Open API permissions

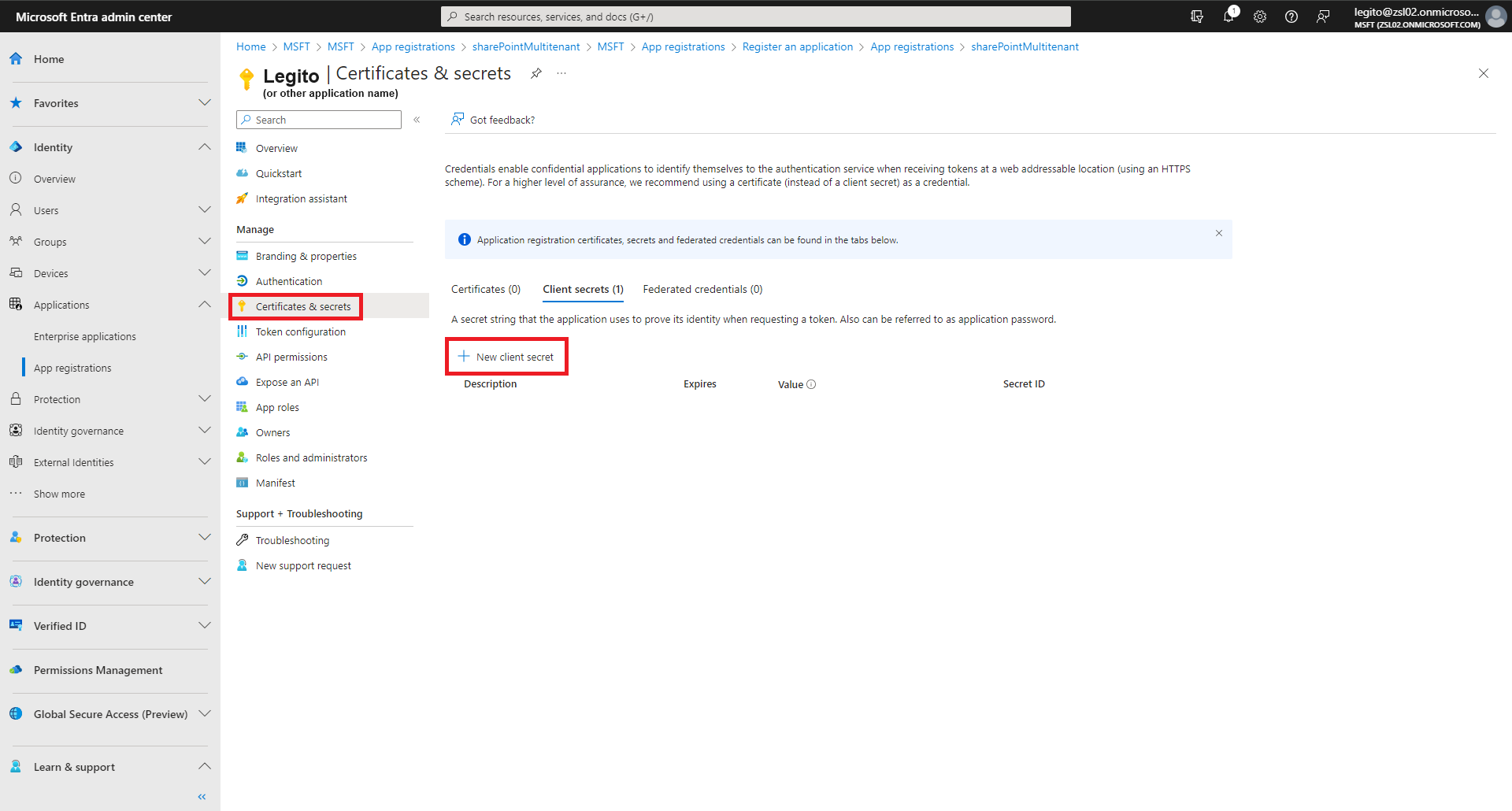[x=291, y=357]
